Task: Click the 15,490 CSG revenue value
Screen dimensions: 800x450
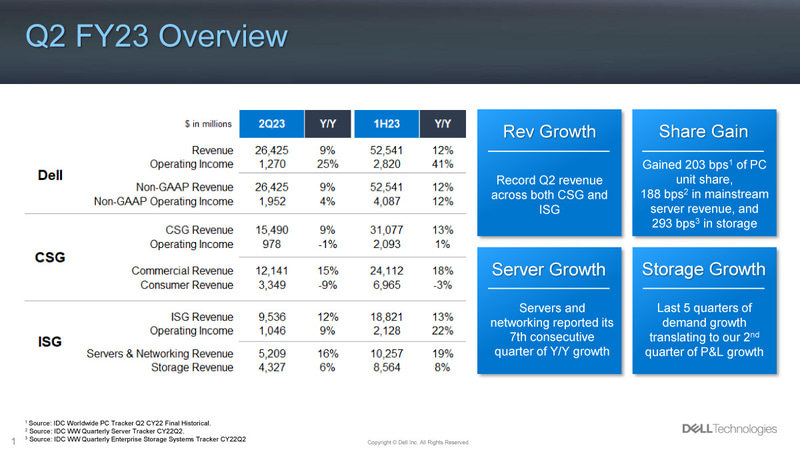Action: [x=272, y=230]
